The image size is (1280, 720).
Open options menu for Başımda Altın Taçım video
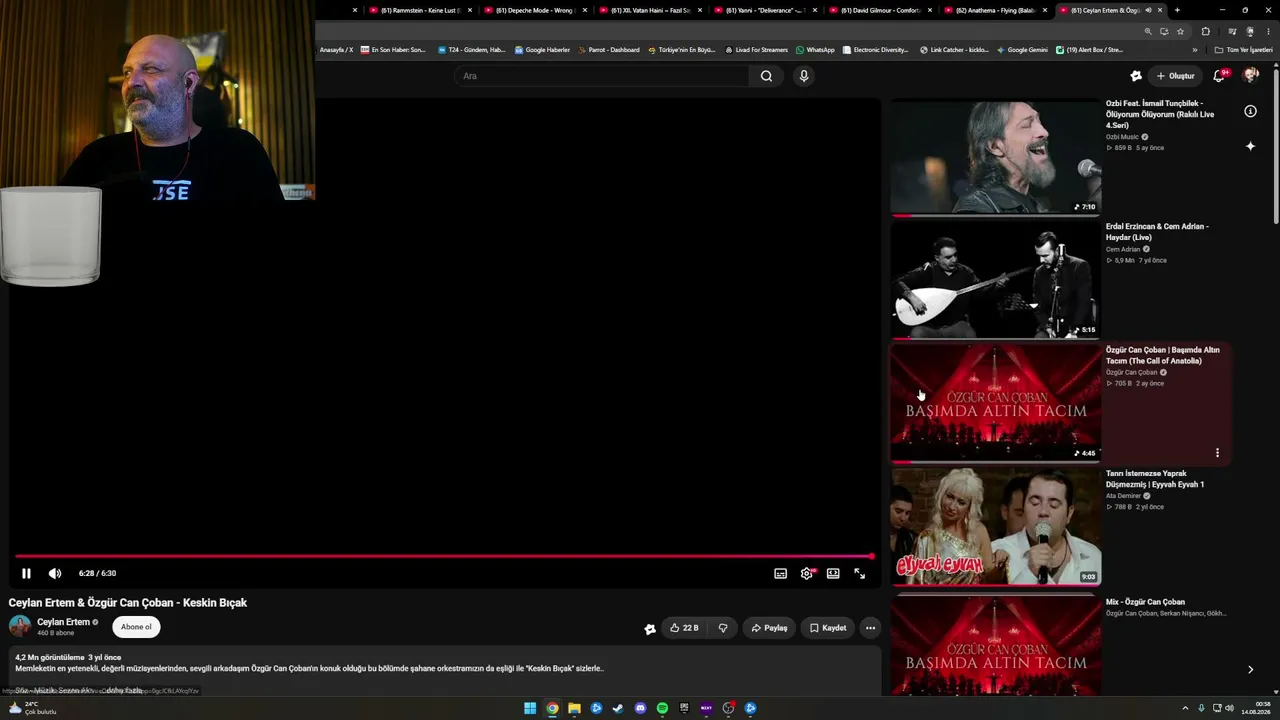(x=1217, y=453)
